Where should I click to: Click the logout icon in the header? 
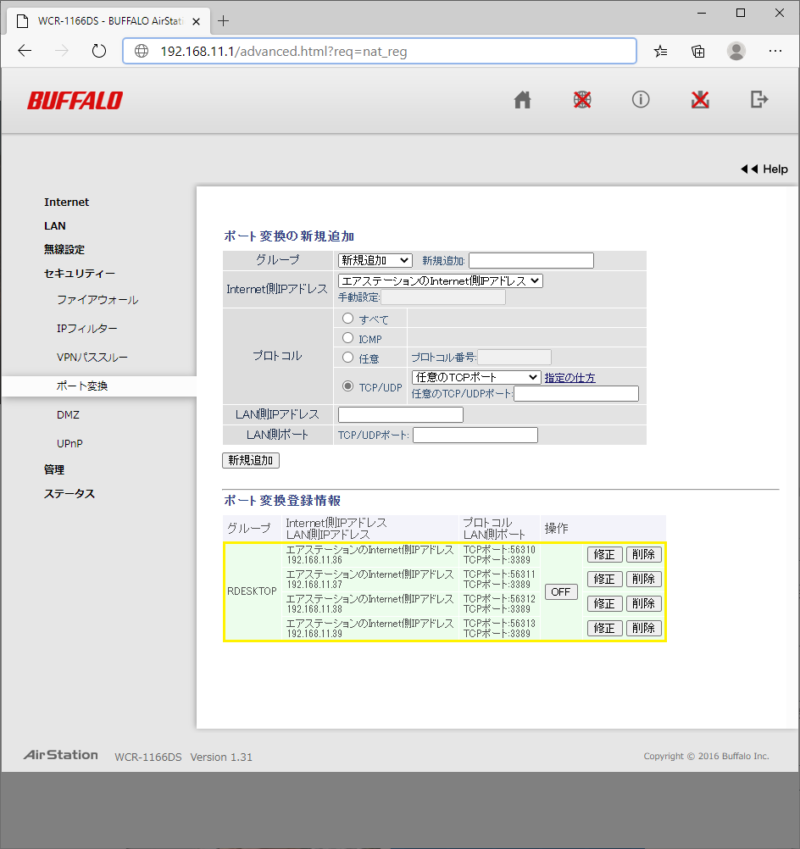pyautogui.click(x=760, y=100)
